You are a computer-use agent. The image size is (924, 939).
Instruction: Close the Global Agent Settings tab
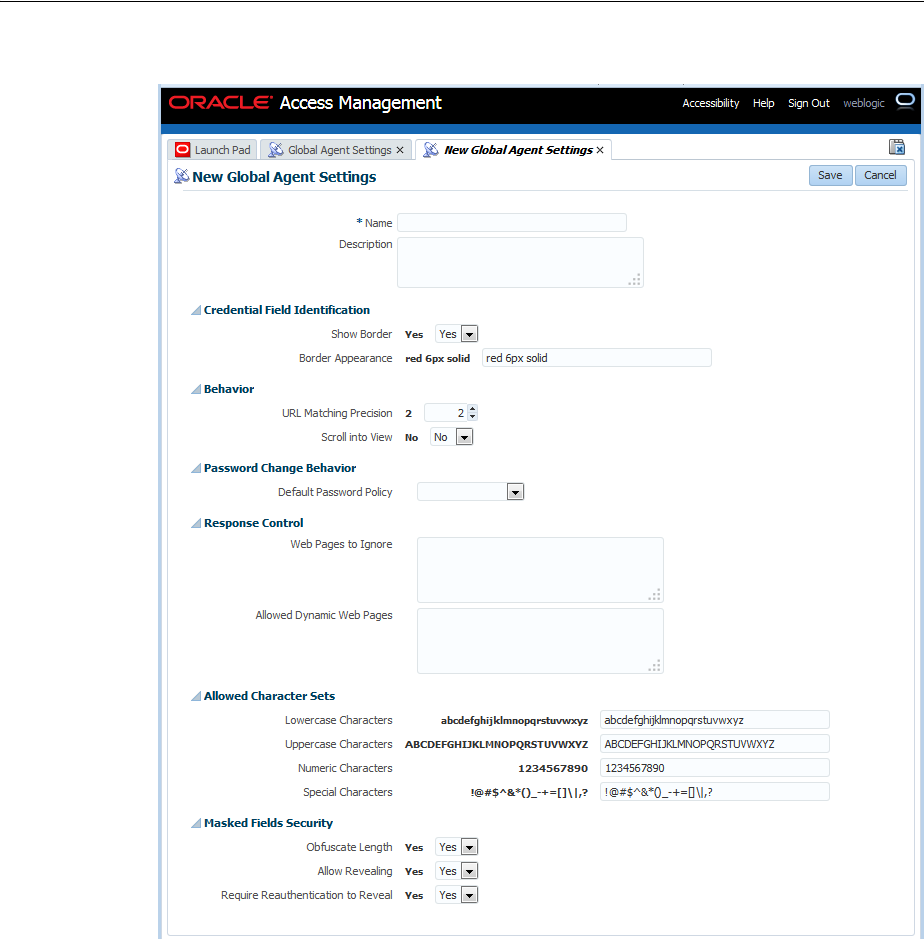pos(400,150)
